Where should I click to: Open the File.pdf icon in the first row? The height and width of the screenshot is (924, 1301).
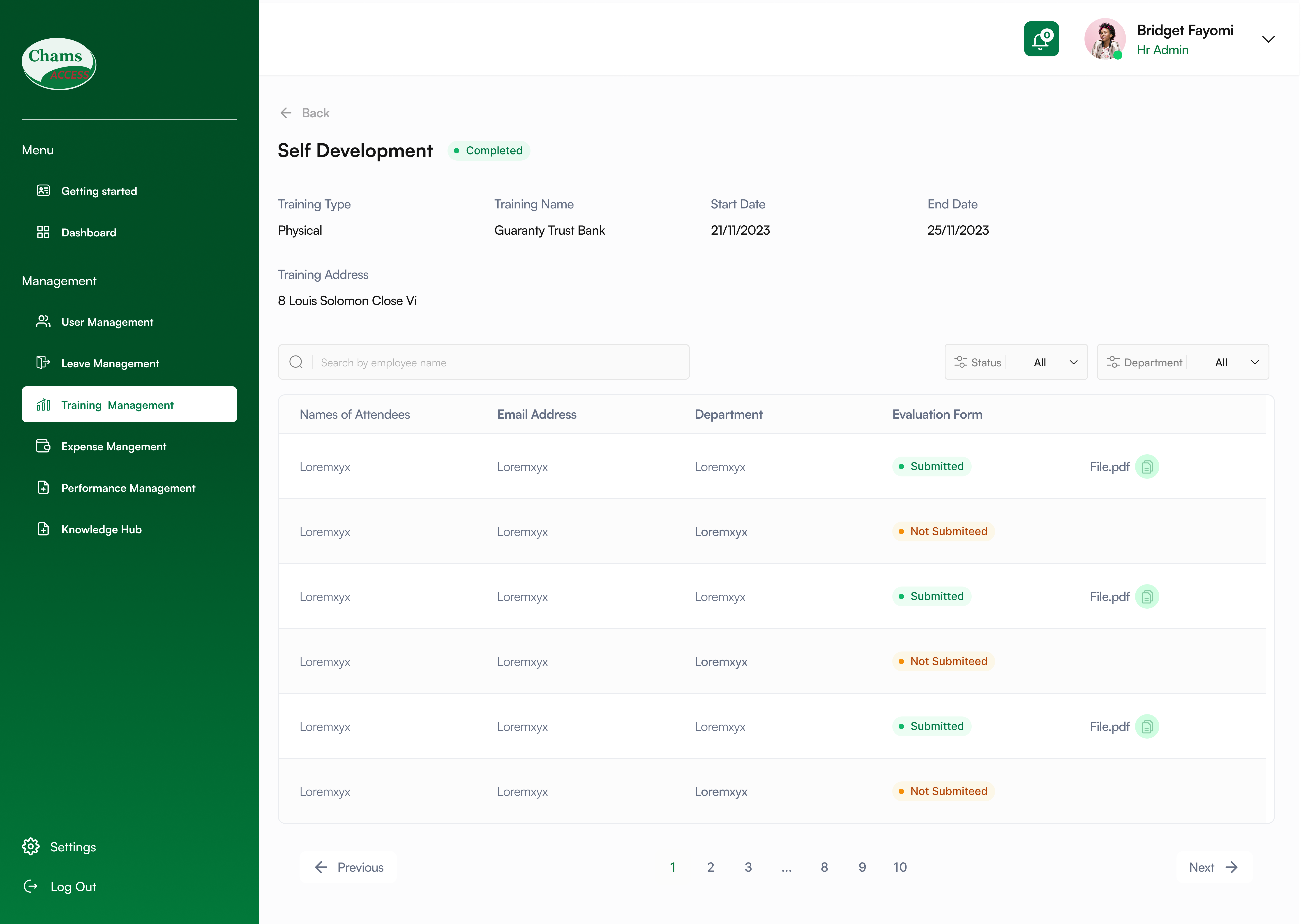[1147, 467]
